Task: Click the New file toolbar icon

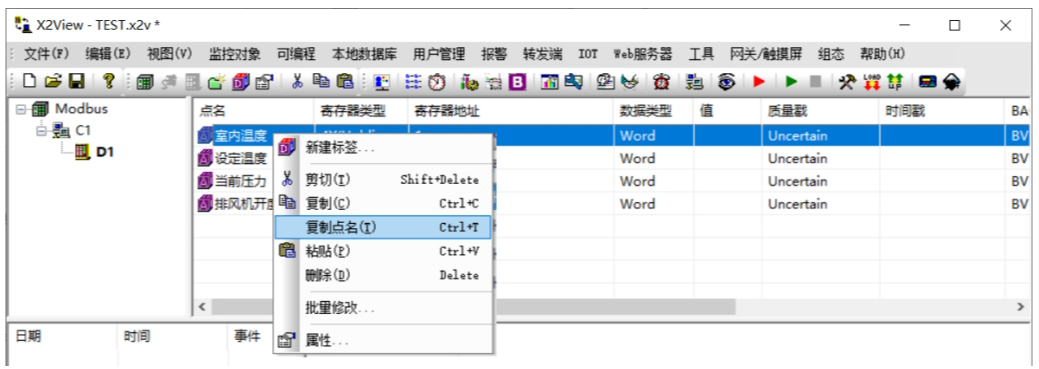Action: (x=30, y=81)
